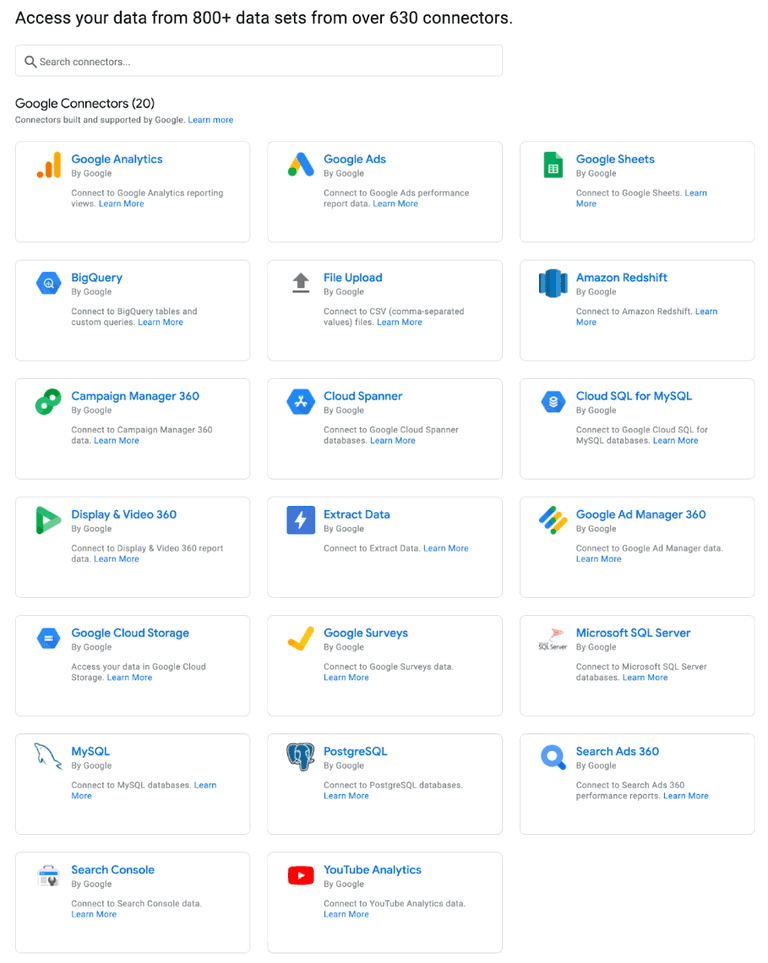Open the Cloud Spanner connector icon
Image resolution: width=768 pixels, height=963 pixels.
[301, 402]
